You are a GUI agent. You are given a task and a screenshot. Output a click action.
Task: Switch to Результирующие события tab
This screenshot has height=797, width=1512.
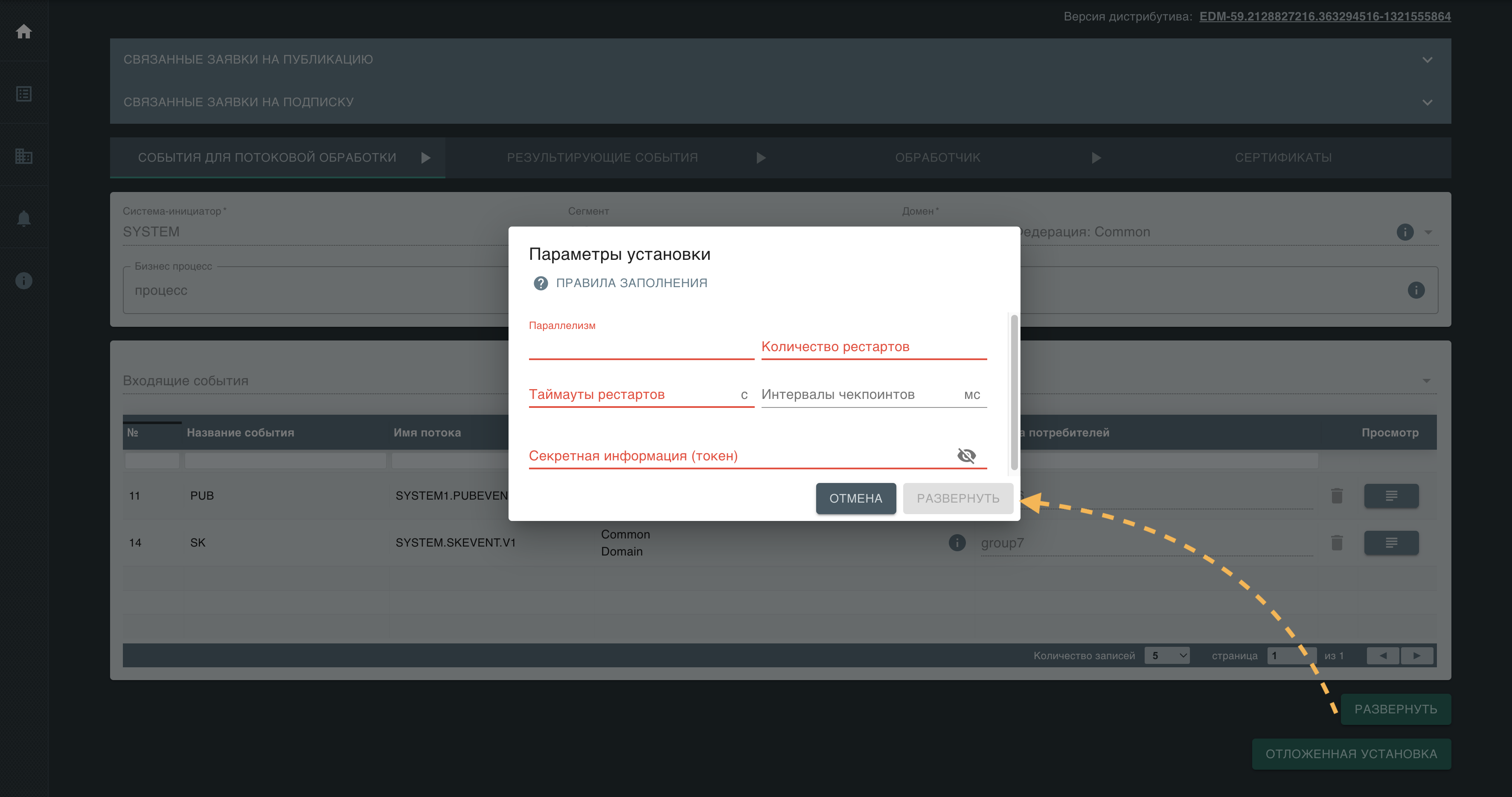pyautogui.click(x=602, y=157)
